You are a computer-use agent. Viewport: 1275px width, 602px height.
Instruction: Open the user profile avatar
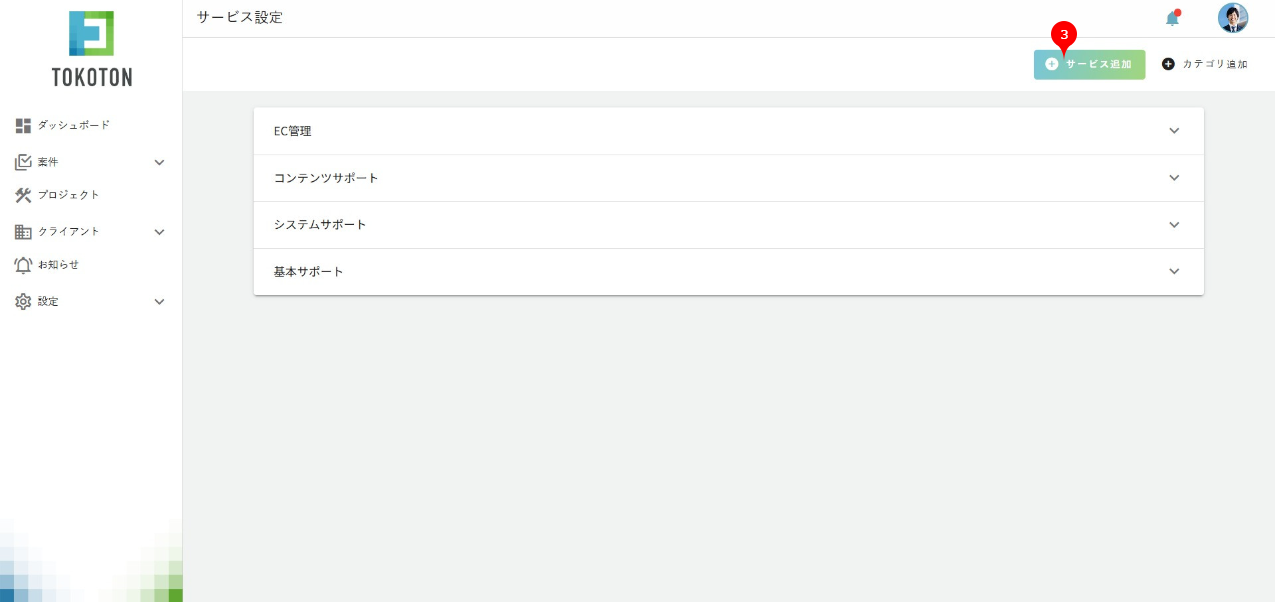click(x=1233, y=18)
